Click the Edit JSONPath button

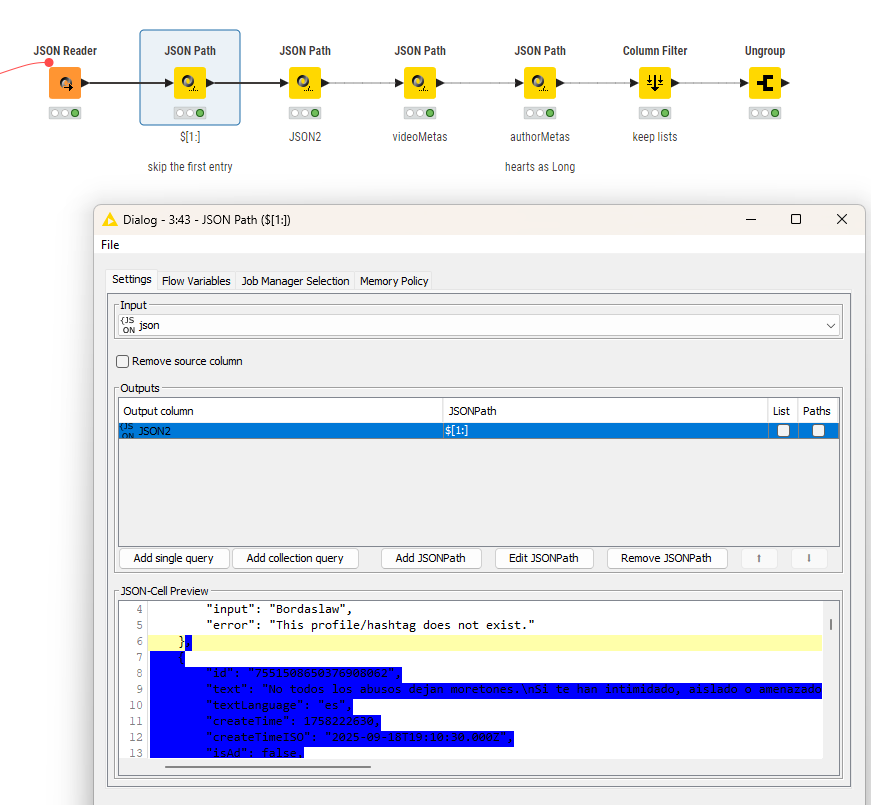(543, 558)
